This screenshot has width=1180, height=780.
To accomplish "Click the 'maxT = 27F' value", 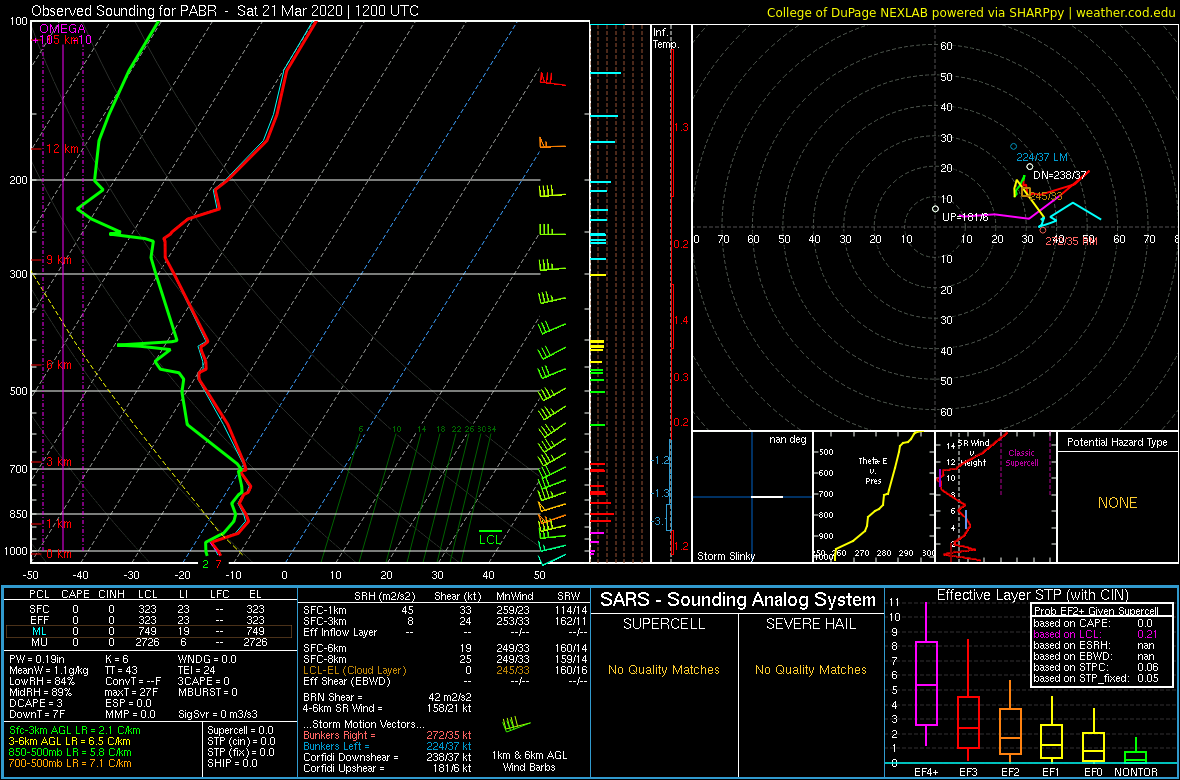I will click(129, 692).
